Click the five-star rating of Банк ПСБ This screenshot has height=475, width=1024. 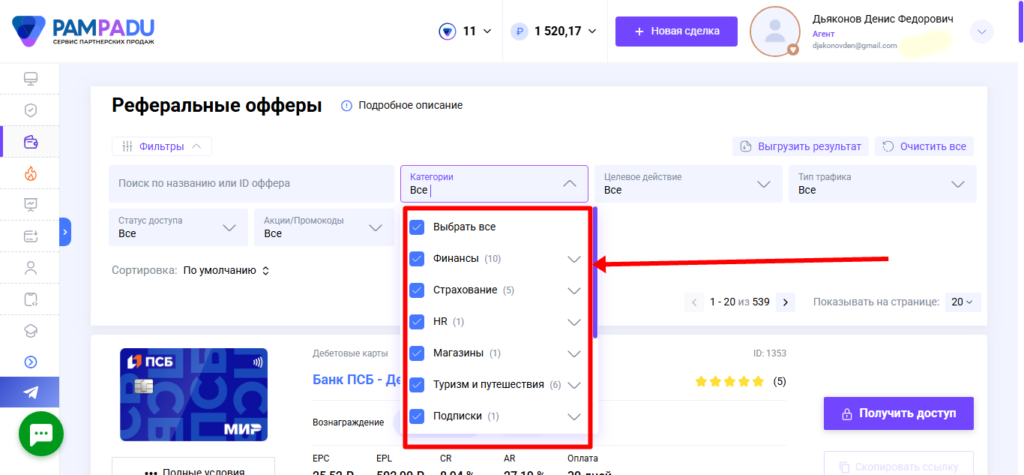pyautogui.click(x=729, y=381)
